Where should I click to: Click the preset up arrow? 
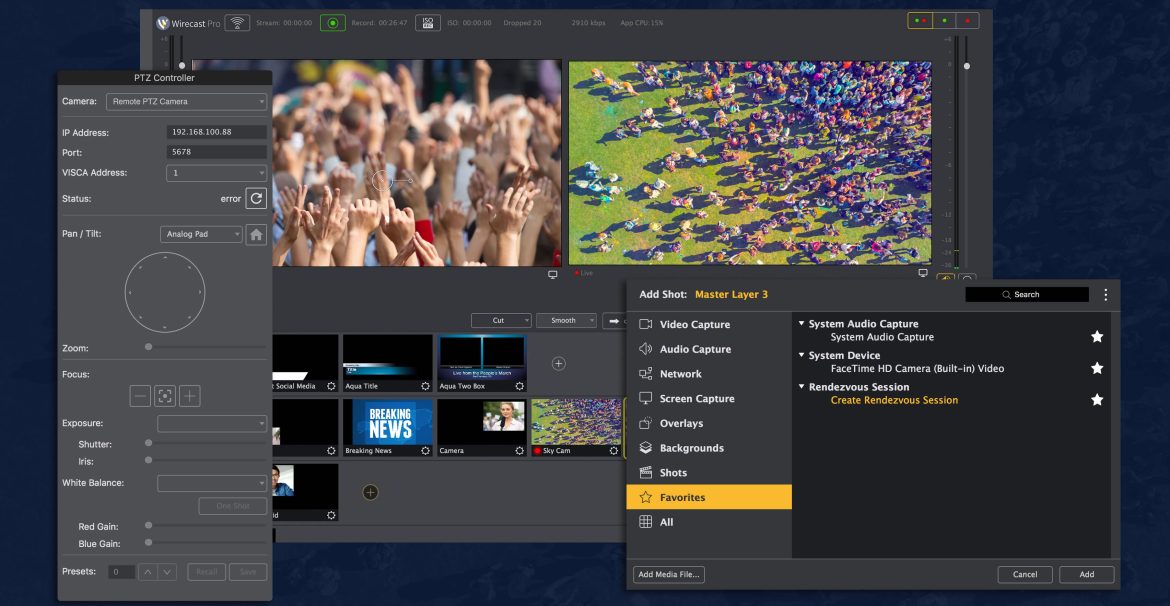(148, 572)
